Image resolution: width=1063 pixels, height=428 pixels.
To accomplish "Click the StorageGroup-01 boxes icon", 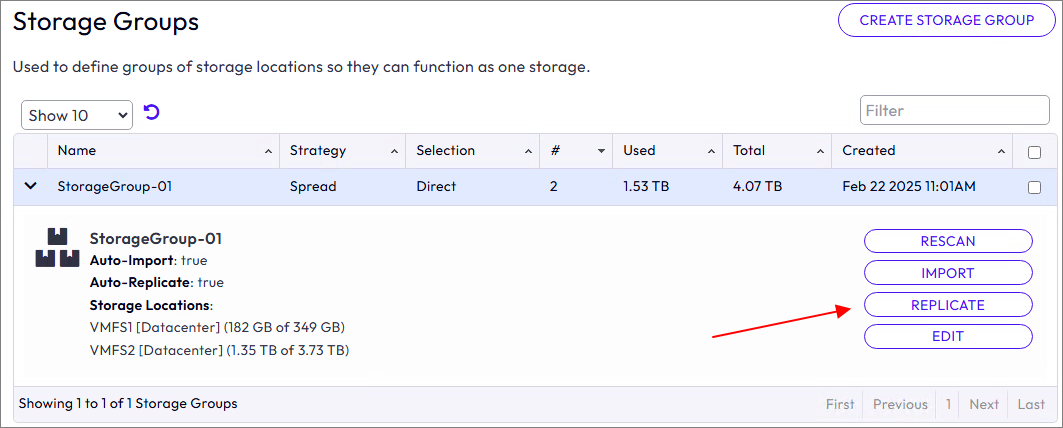I will (57, 248).
